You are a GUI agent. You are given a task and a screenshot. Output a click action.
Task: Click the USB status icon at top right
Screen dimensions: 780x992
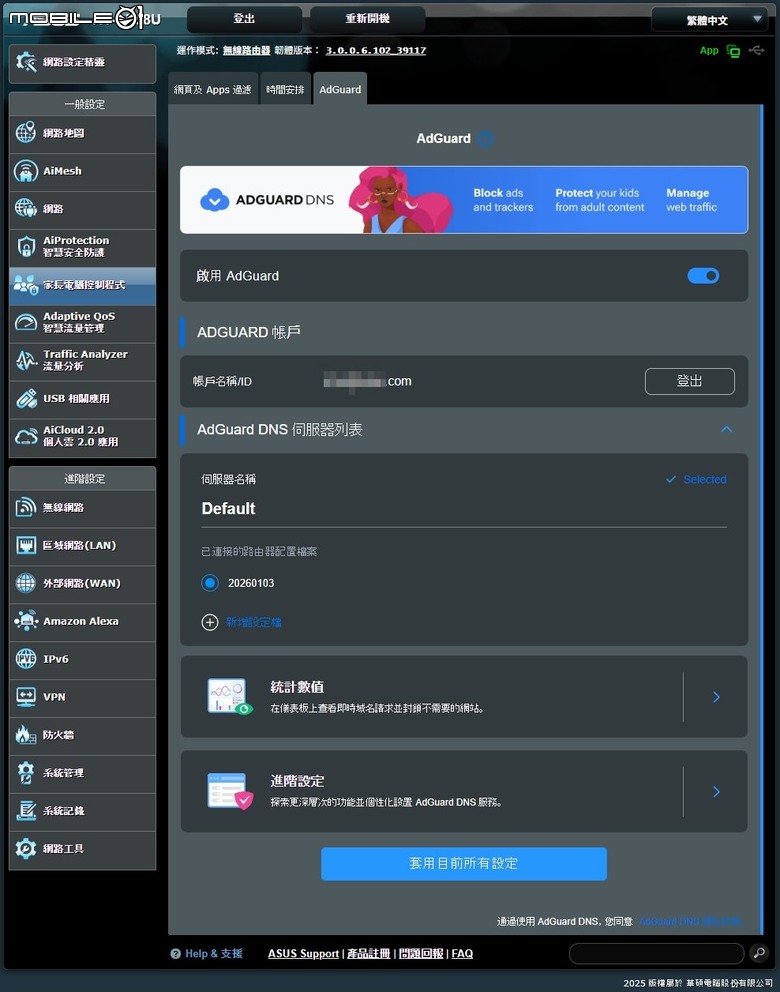(x=757, y=50)
